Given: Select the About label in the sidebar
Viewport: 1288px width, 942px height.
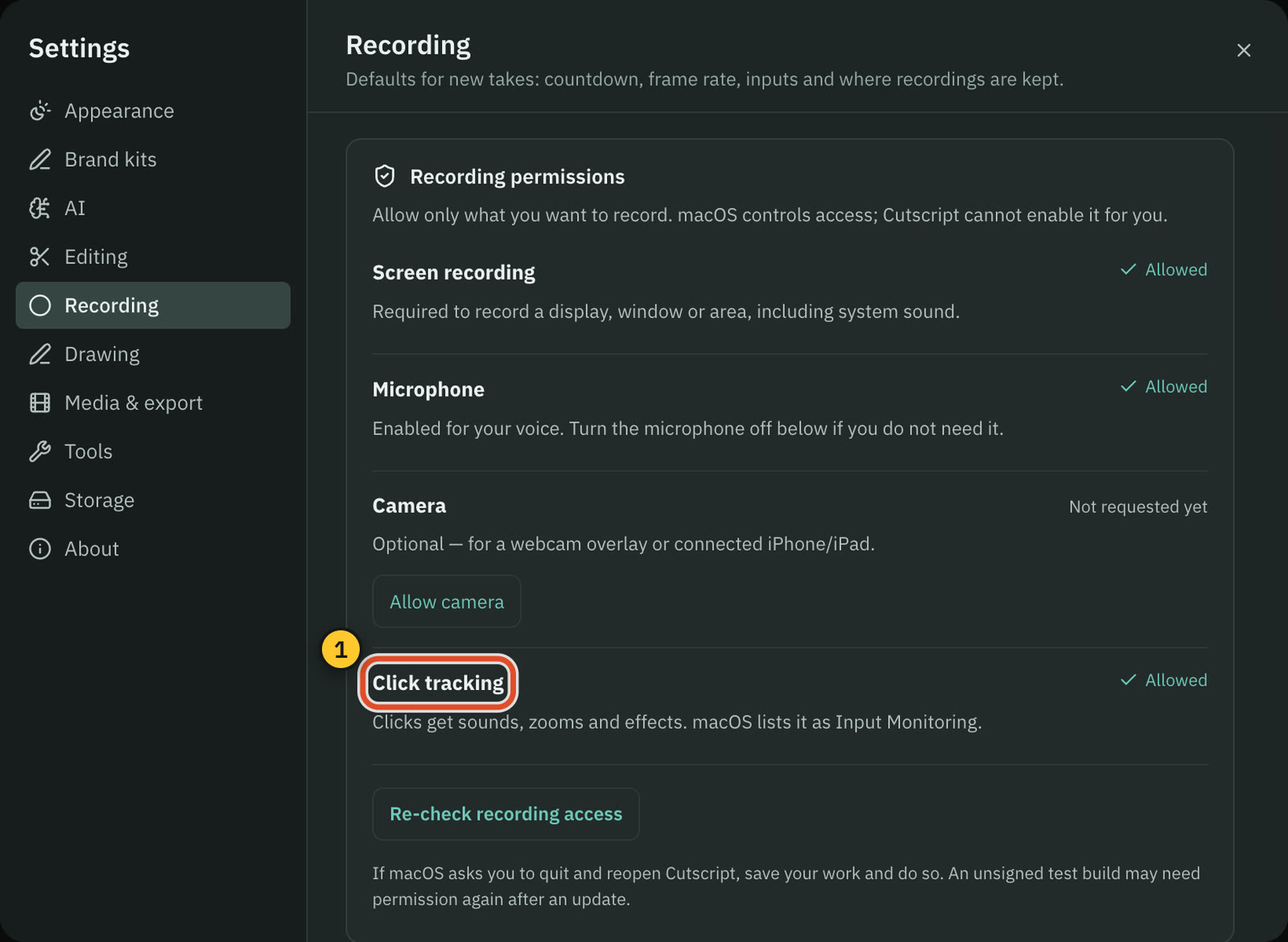Looking at the screenshot, I should point(92,549).
